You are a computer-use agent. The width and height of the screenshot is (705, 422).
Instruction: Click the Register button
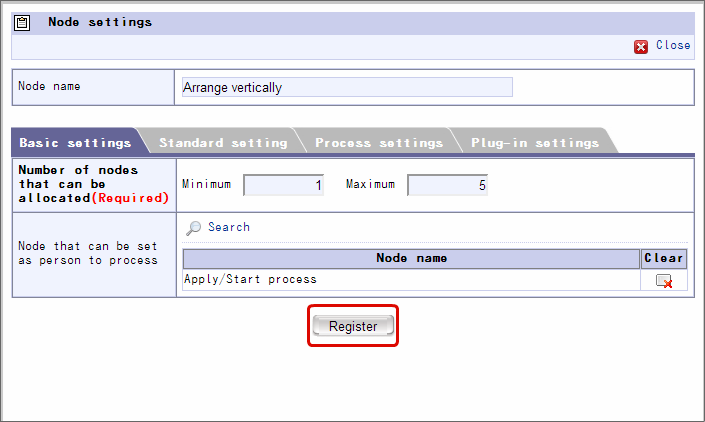[353, 326]
